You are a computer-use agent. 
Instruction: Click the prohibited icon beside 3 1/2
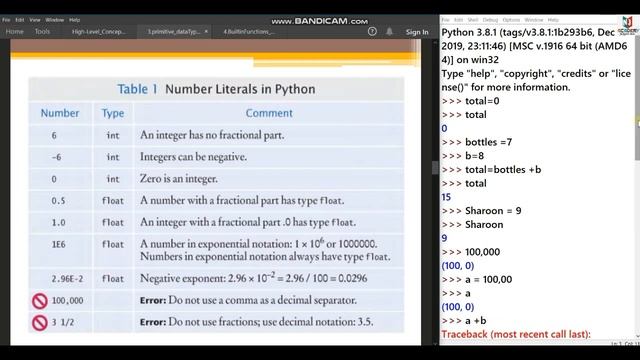[x=40, y=323]
